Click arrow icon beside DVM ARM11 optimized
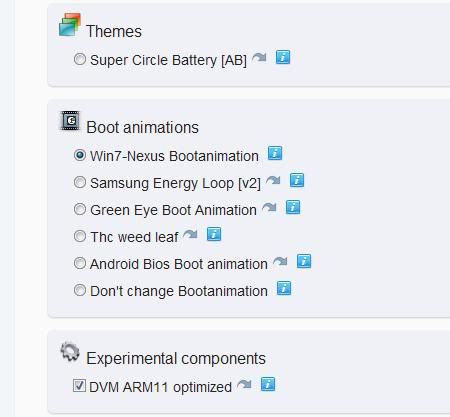This screenshot has width=450, height=417. [244, 385]
